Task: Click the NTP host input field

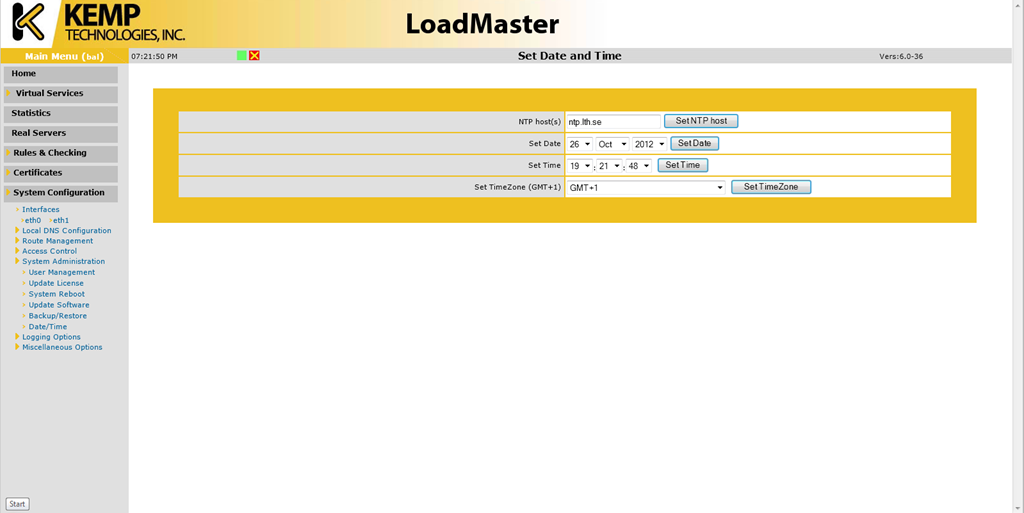Action: tap(613, 121)
